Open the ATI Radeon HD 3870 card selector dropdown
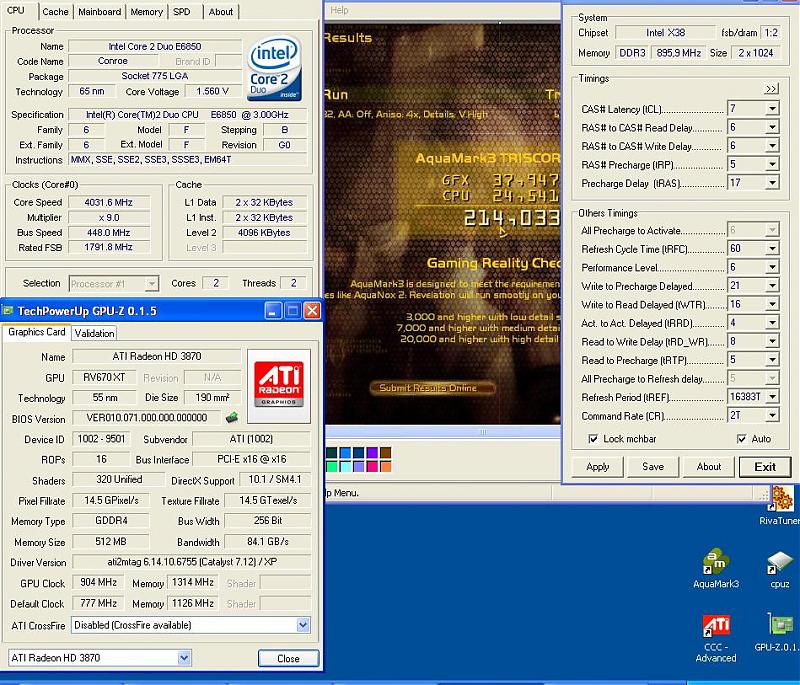 (184, 658)
